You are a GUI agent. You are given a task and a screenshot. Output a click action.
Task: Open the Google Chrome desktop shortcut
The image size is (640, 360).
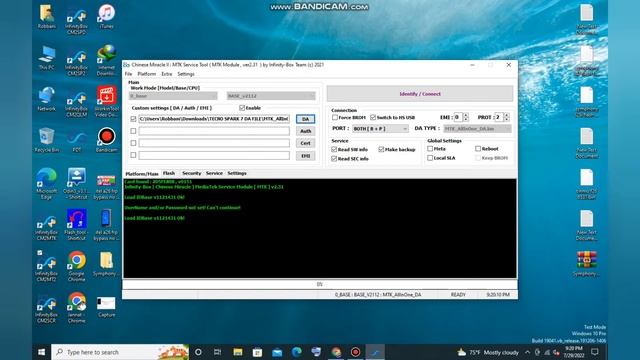click(76, 266)
